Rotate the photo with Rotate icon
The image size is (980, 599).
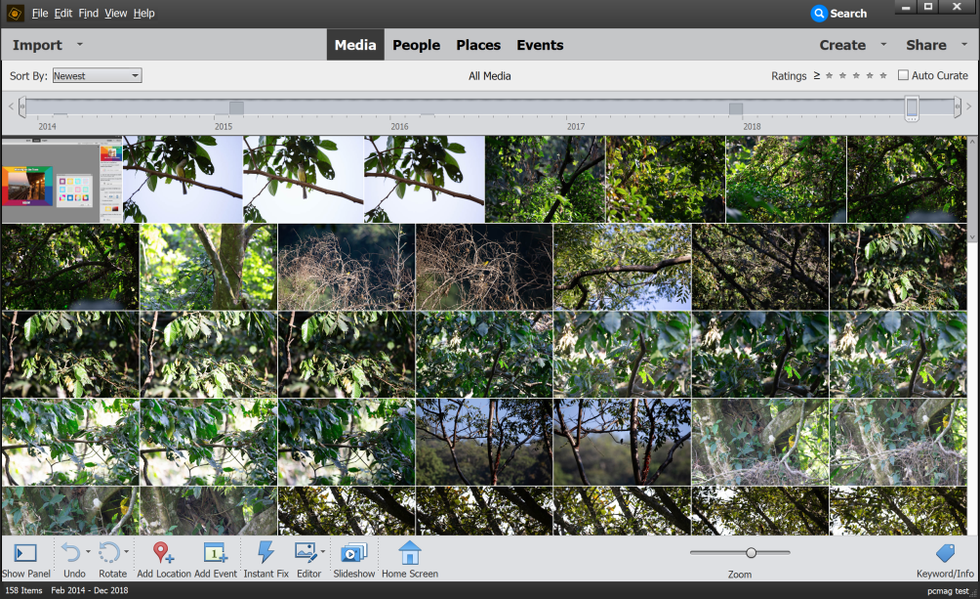pos(109,552)
